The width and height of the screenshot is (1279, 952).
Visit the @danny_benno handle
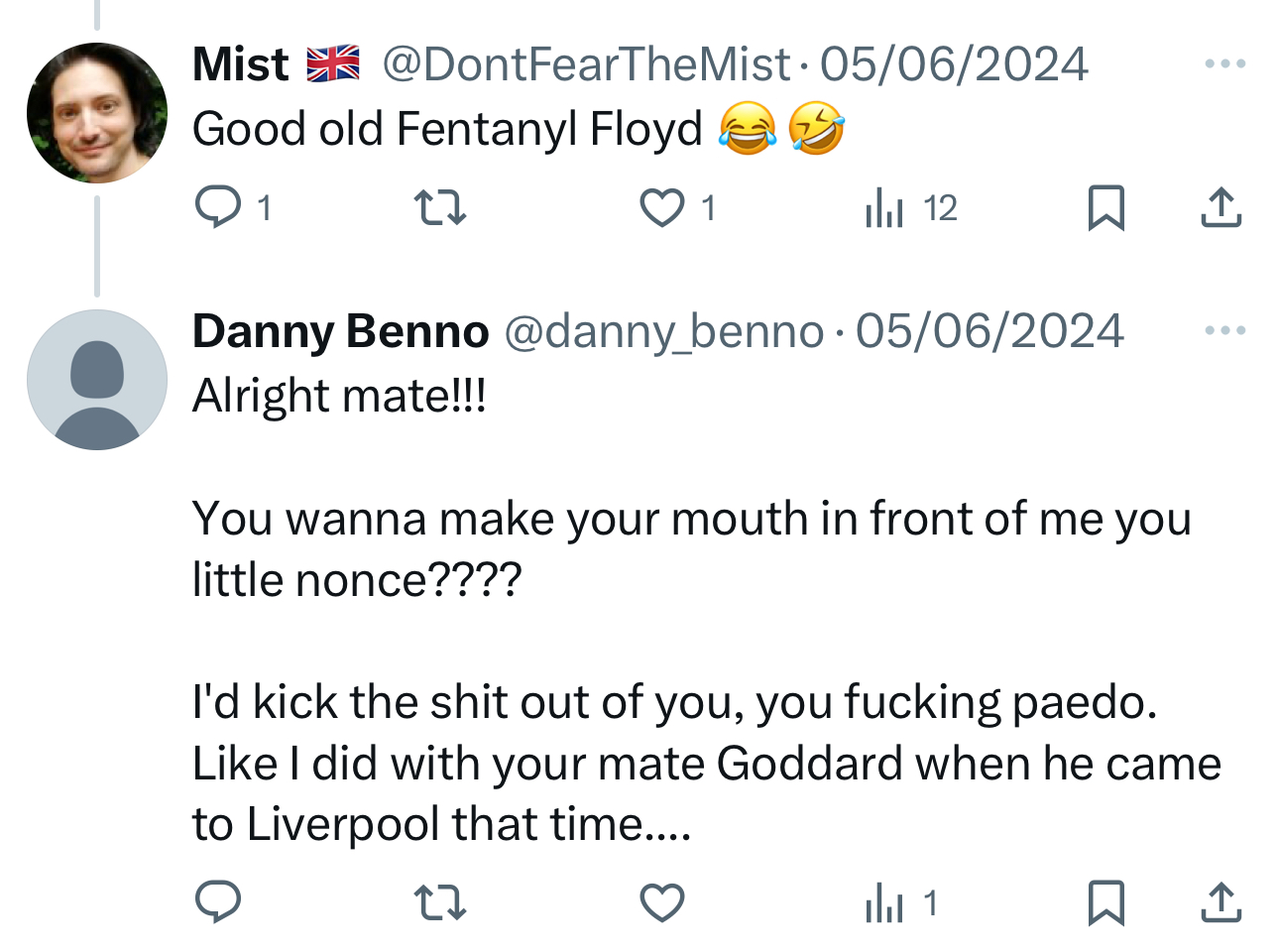(x=663, y=331)
